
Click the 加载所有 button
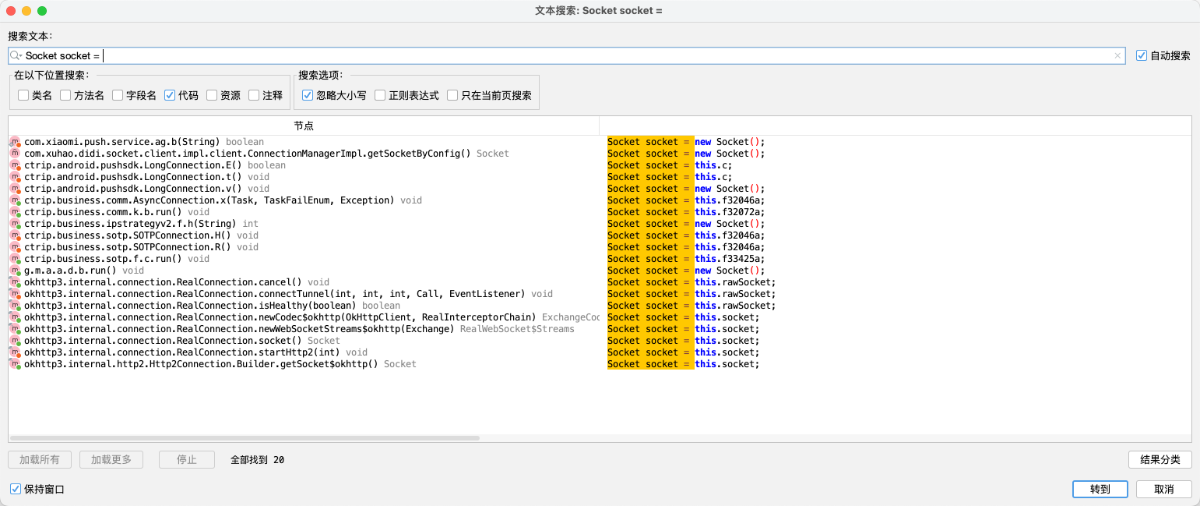[40, 460]
